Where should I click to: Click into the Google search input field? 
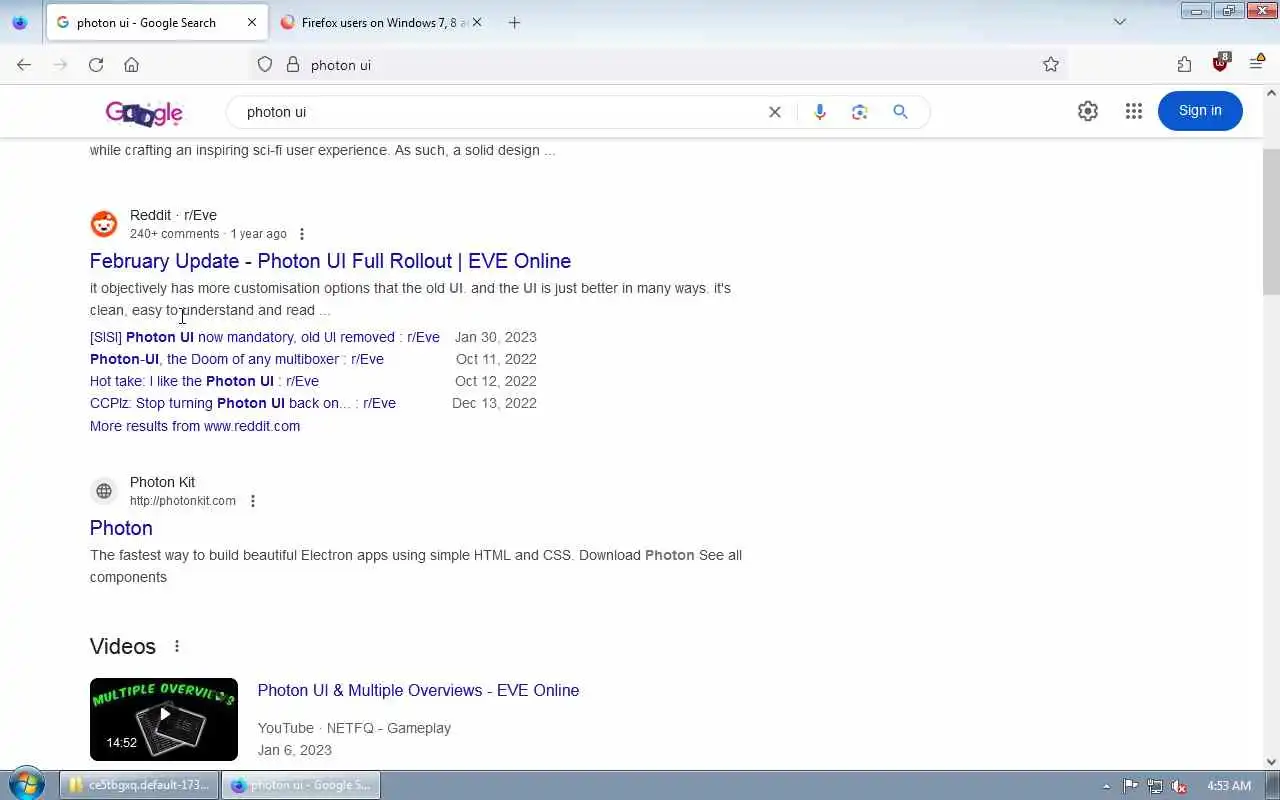click(500, 112)
